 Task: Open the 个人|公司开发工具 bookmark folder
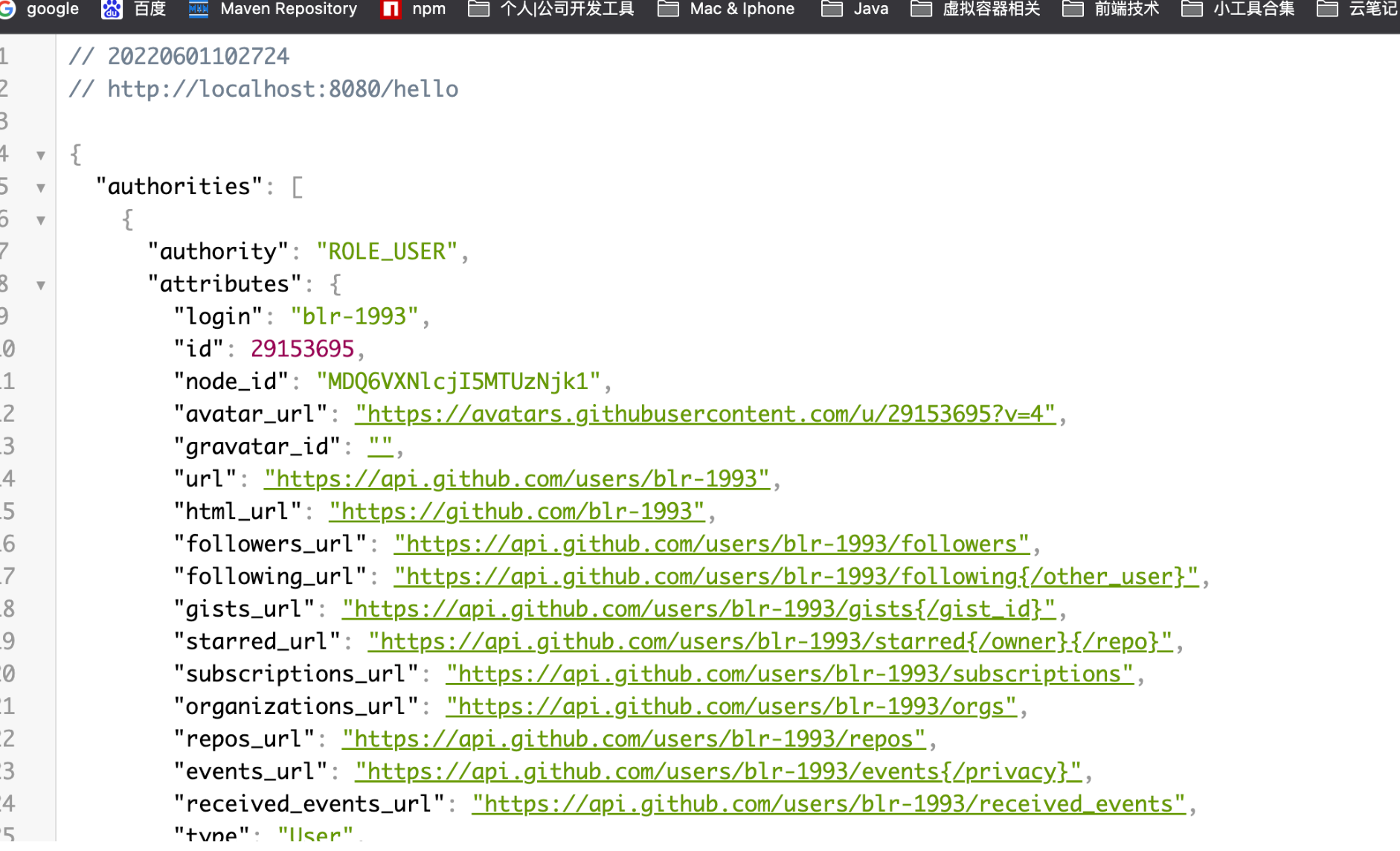point(551,9)
